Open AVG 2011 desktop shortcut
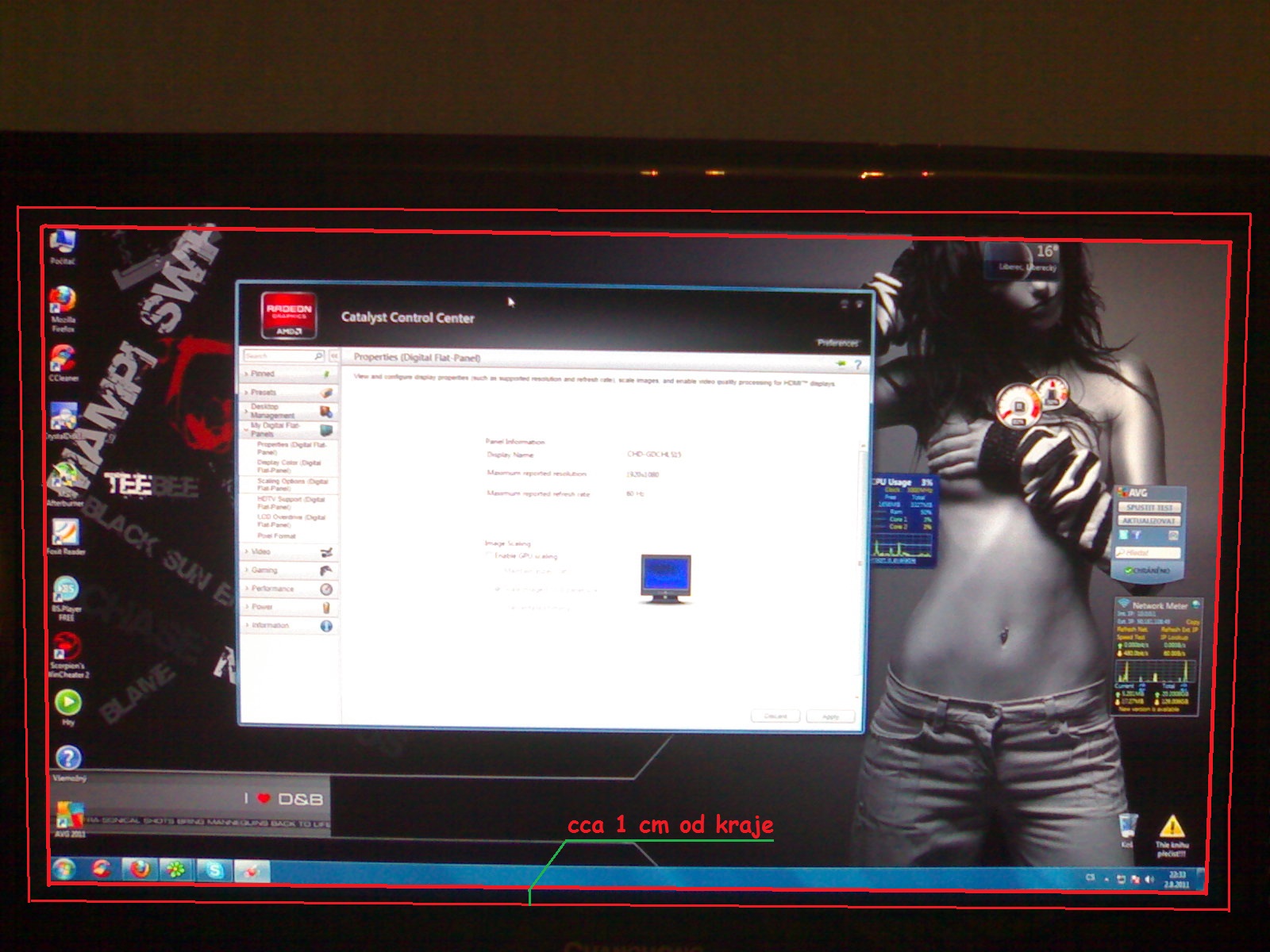This screenshot has height=952, width=1270. pyautogui.click(x=69, y=820)
